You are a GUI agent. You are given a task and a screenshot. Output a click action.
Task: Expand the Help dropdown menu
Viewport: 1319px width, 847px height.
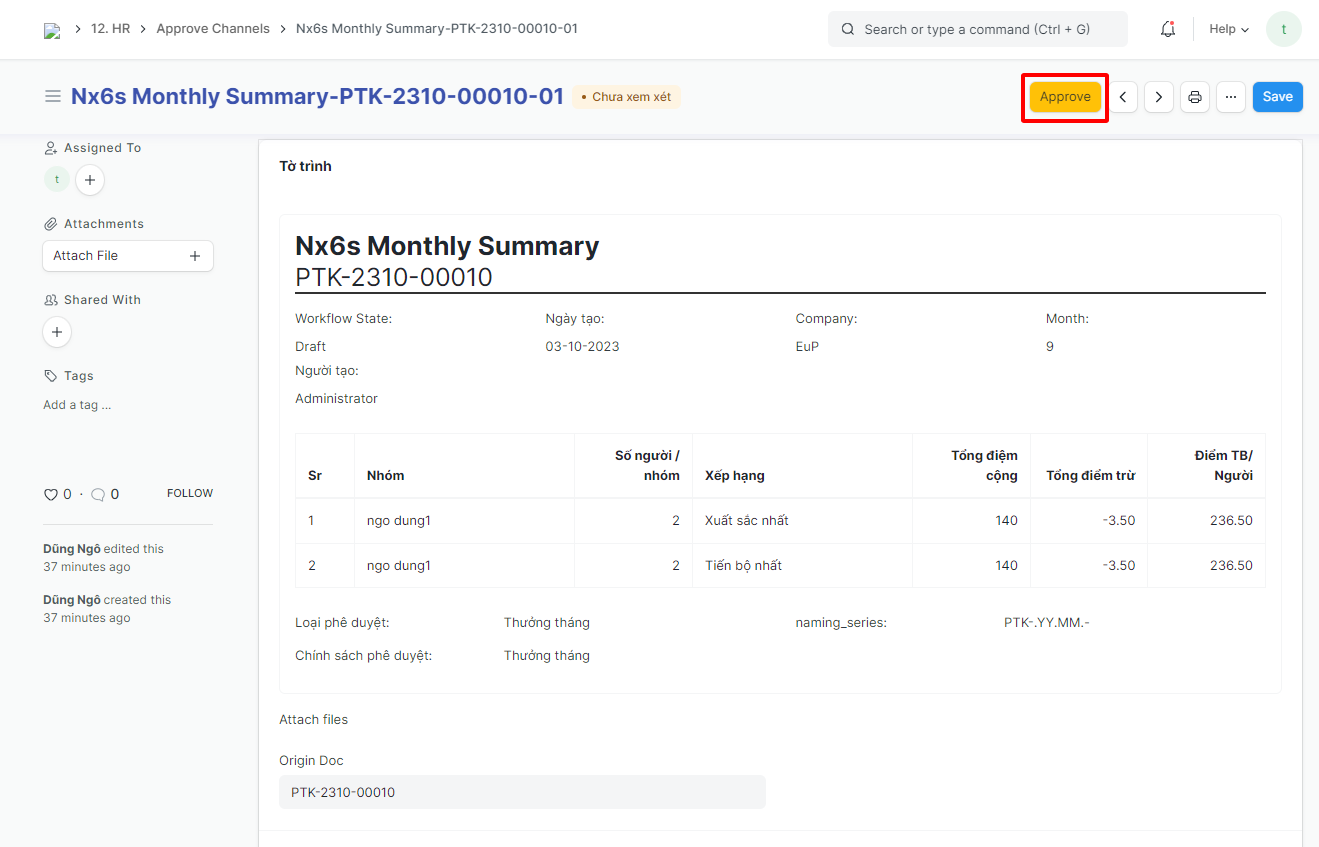[x=1229, y=29]
